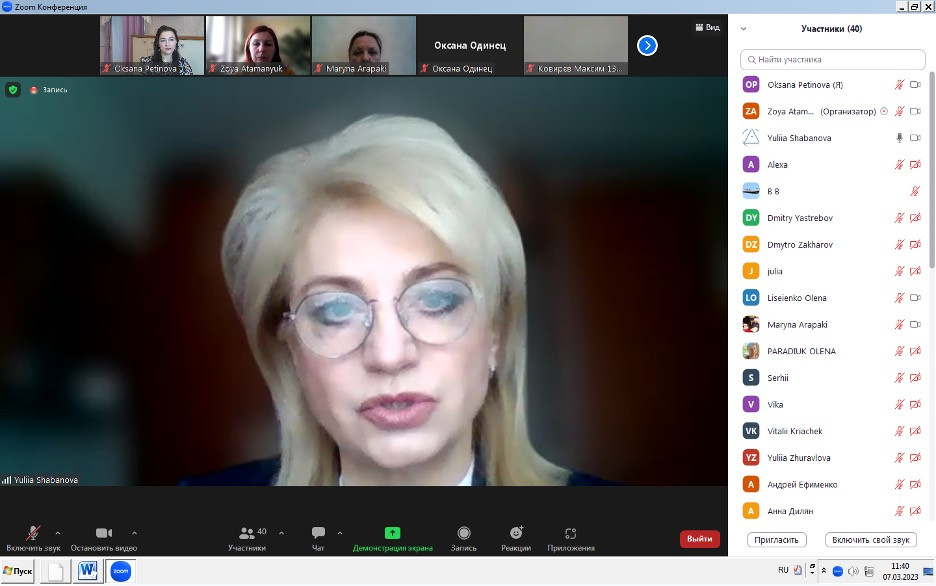Open audio options arrow beside Включить звук
936x586 pixels.
[58, 533]
